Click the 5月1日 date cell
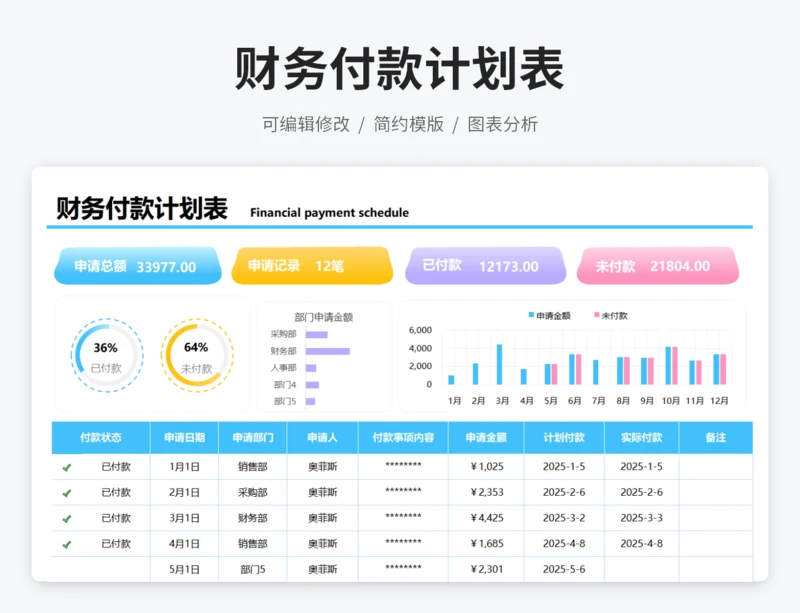 coord(184,569)
